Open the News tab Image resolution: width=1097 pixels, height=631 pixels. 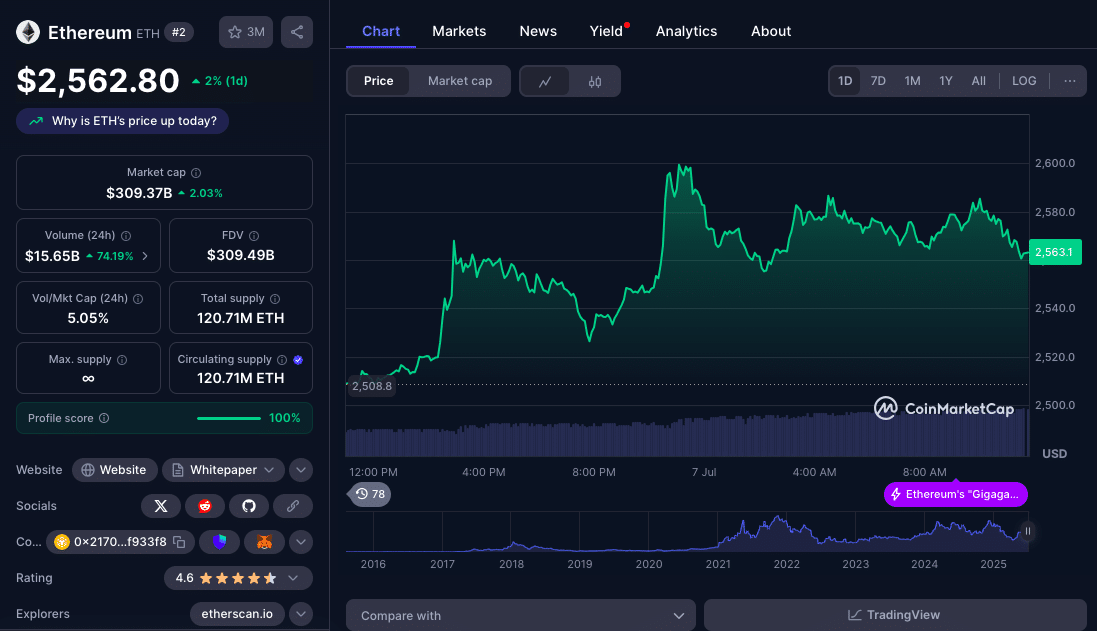click(x=538, y=31)
